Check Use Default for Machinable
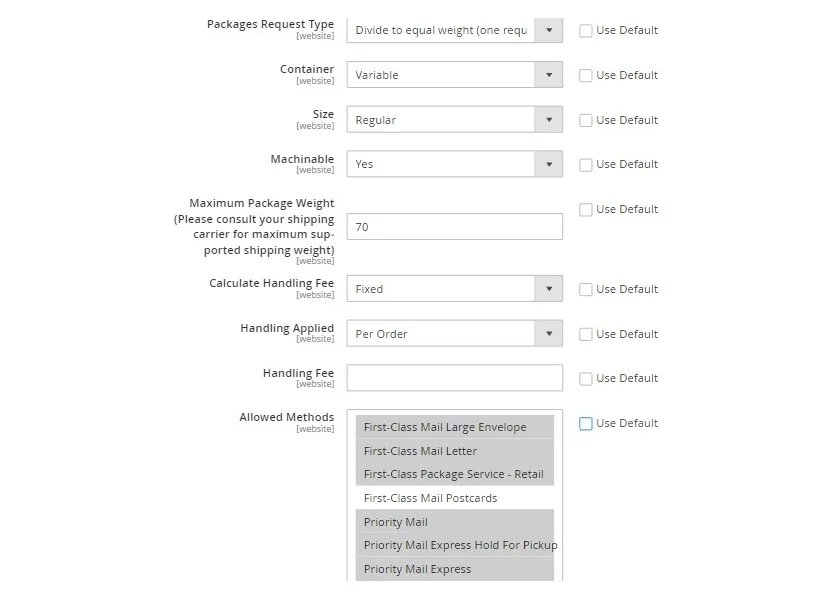The width and height of the screenshot is (837, 600). pyautogui.click(x=585, y=164)
